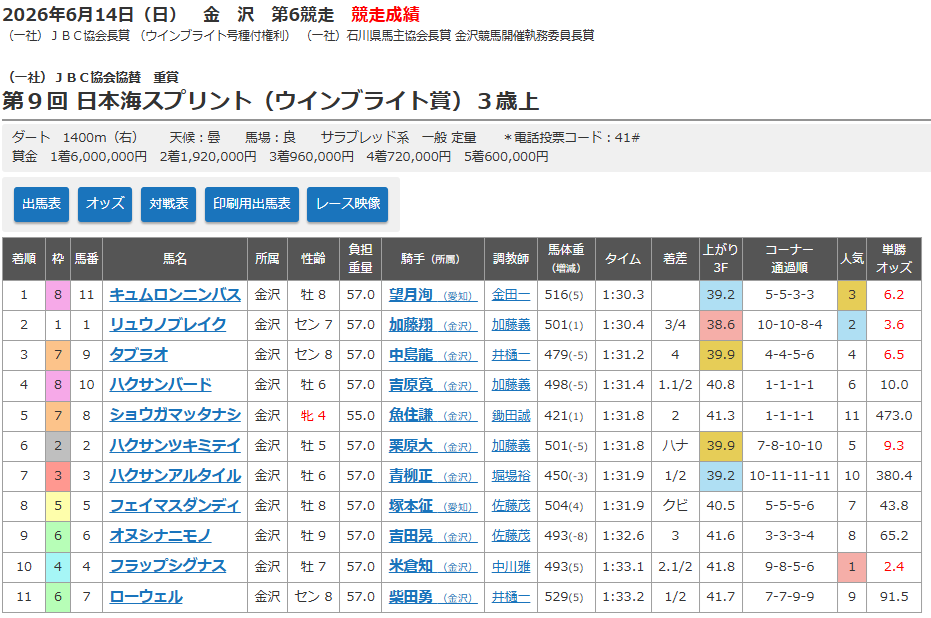Open horse link フェイマスダンディ

175,506
